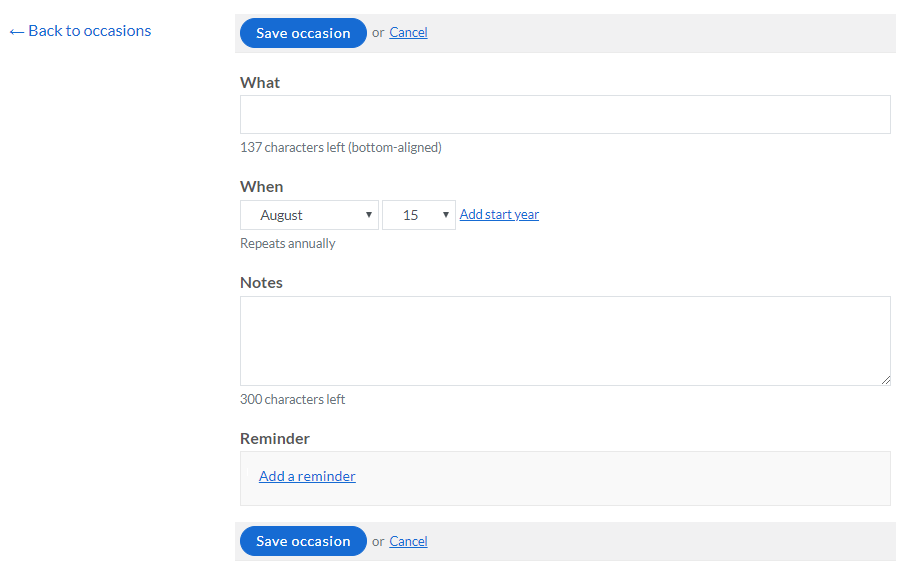Image resolution: width=911 pixels, height=573 pixels.
Task: Click the Add start year link
Action: [499, 215]
